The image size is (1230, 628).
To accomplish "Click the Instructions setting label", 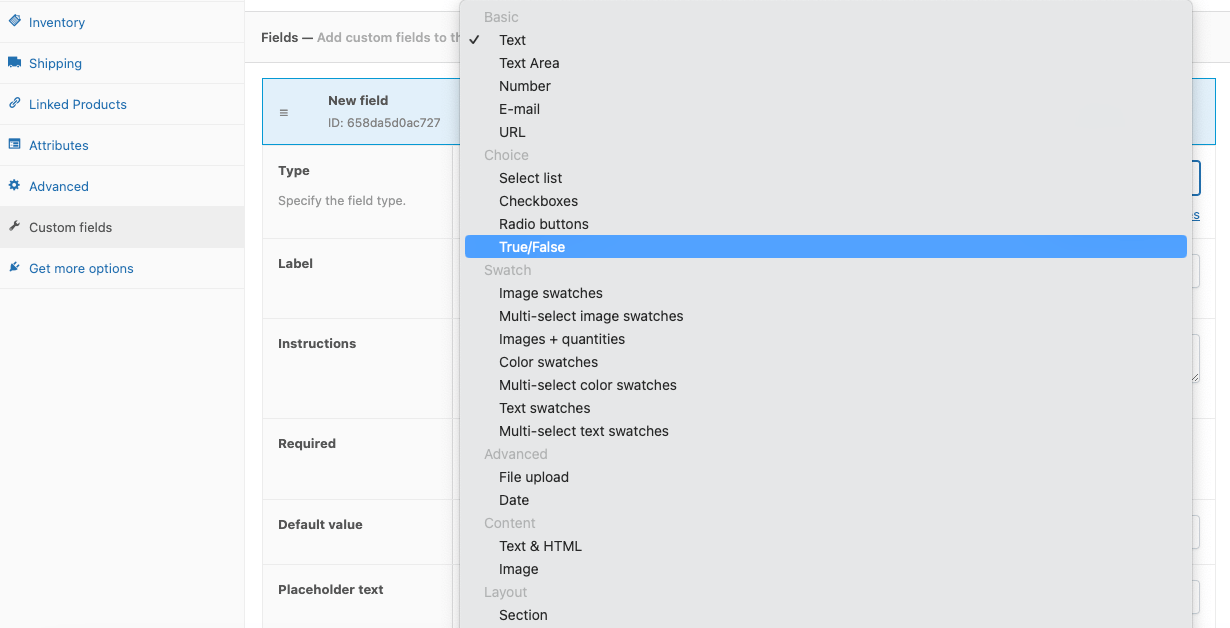I will tap(317, 344).
